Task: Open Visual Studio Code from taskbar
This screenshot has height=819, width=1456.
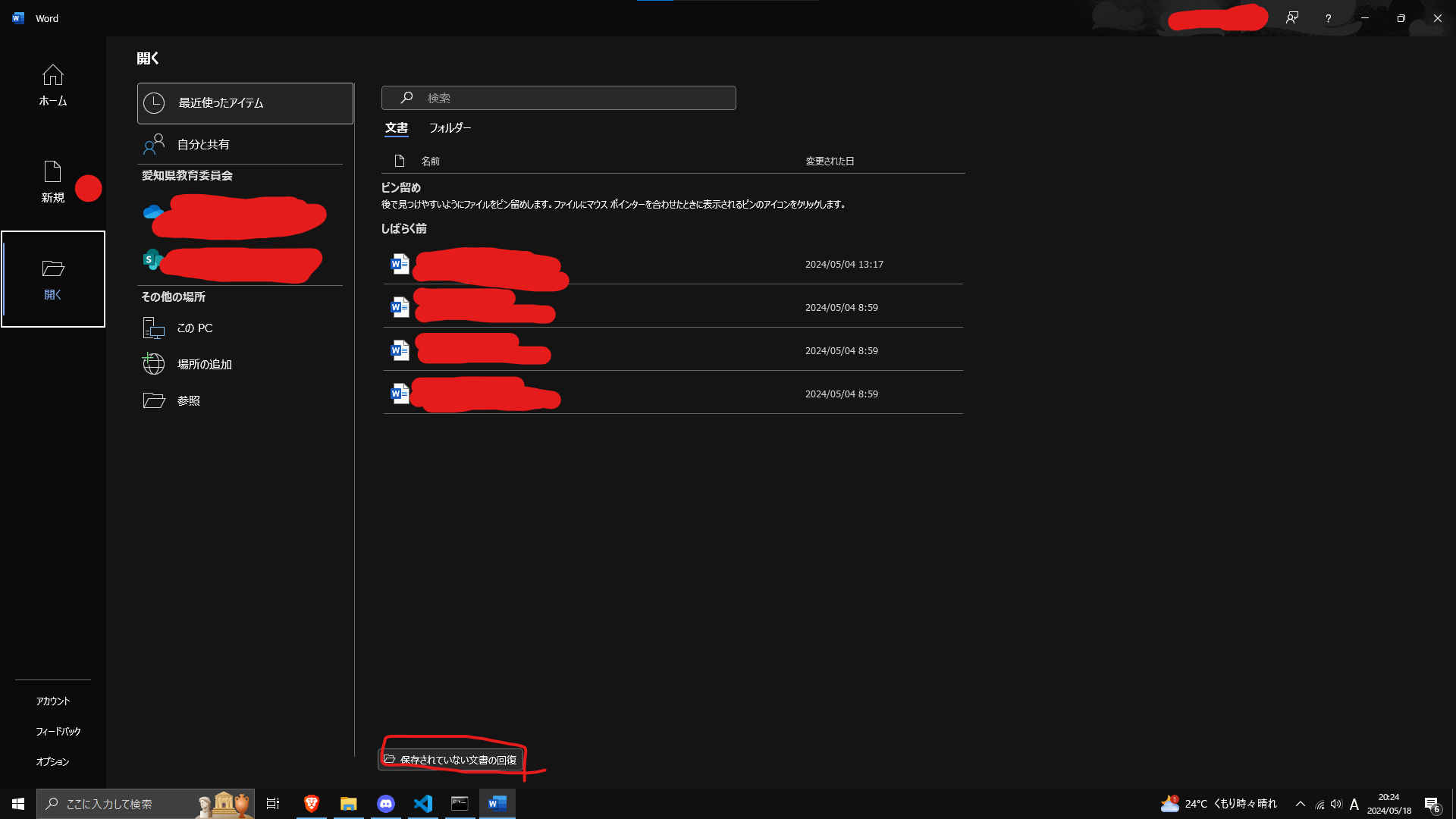Action: pos(422,804)
